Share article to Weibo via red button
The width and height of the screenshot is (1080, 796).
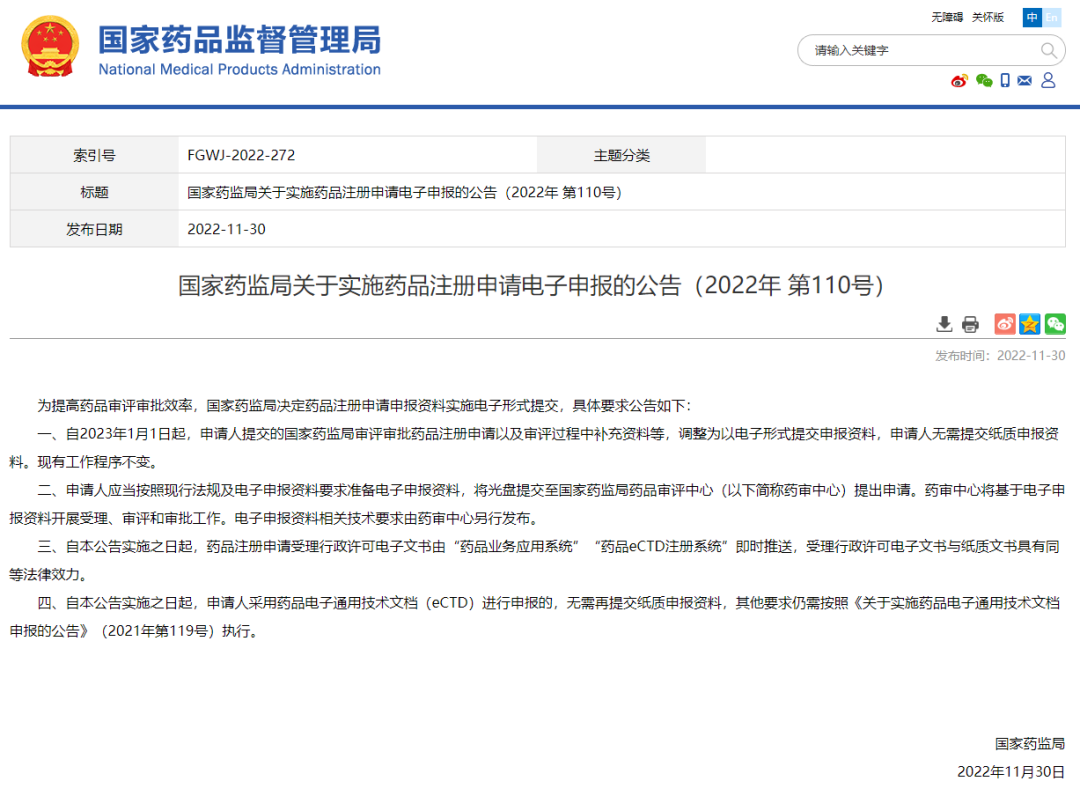click(1005, 324)
